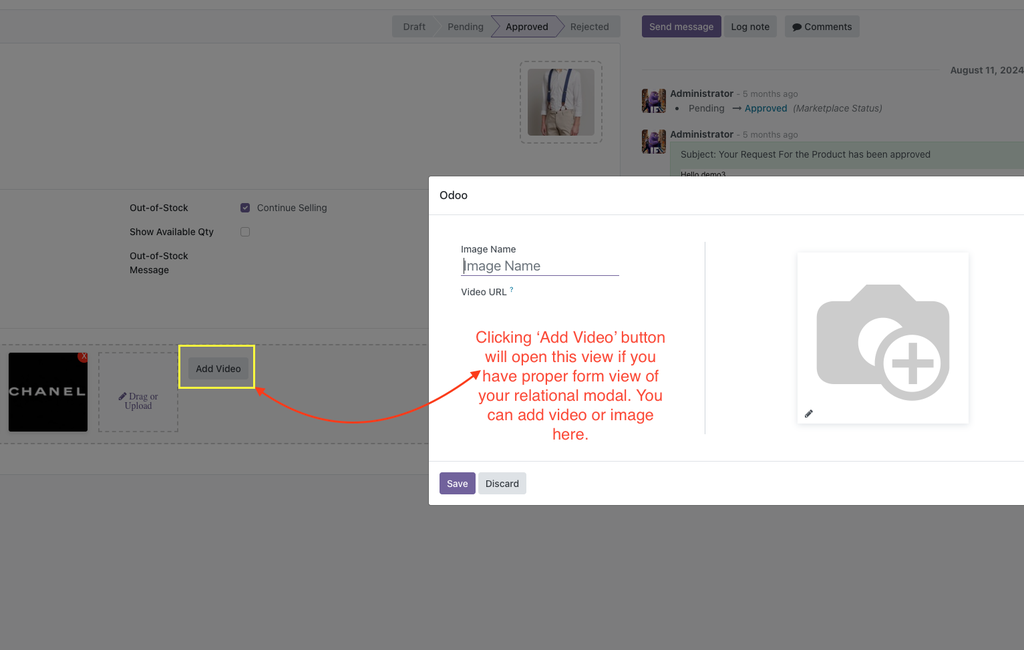This screenshot has height=650, width=1024.
Task: Save the new video entry
Action: click(x=457, y=483)
